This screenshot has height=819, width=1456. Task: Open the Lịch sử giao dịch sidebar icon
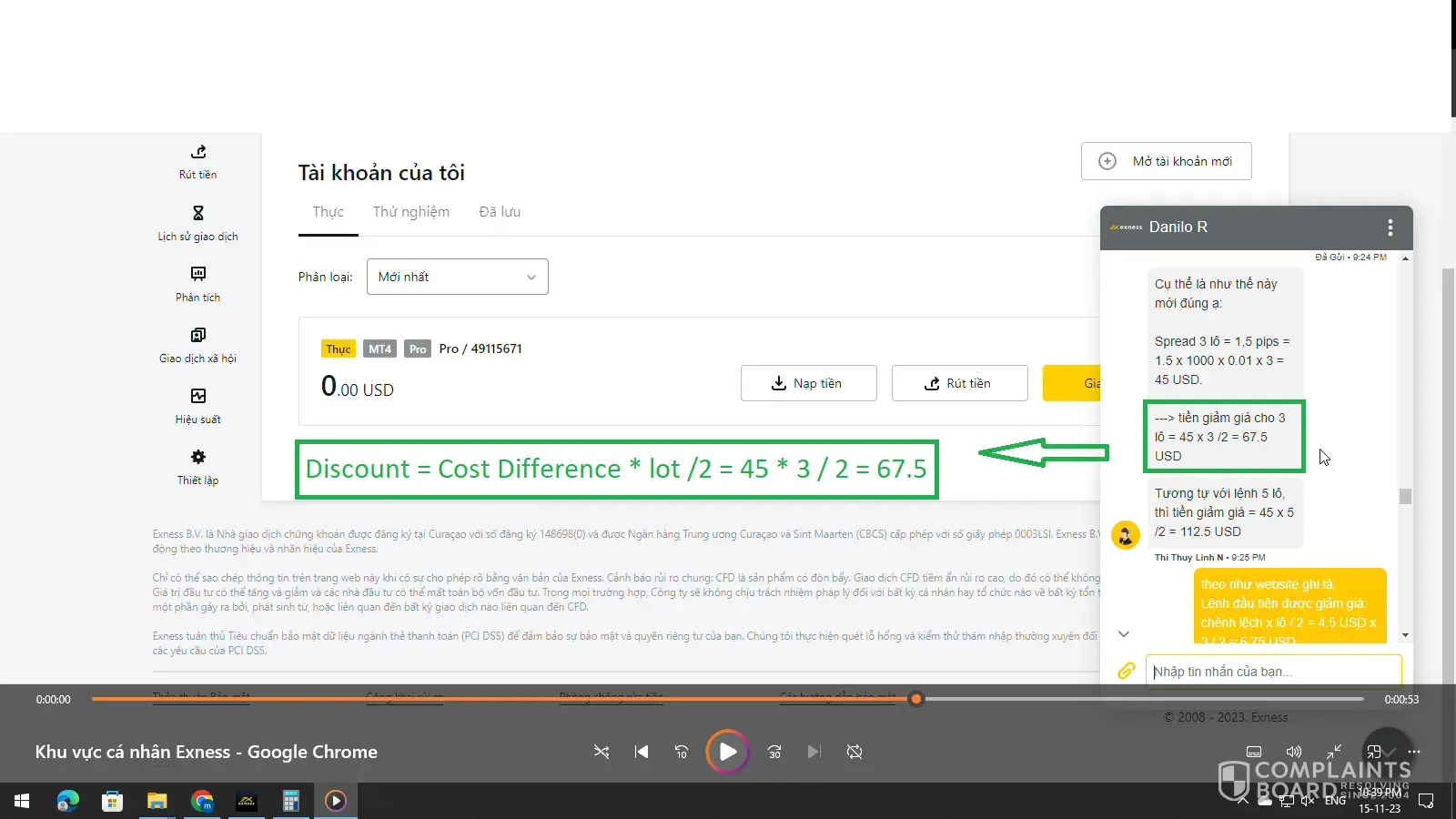point(197,213)
